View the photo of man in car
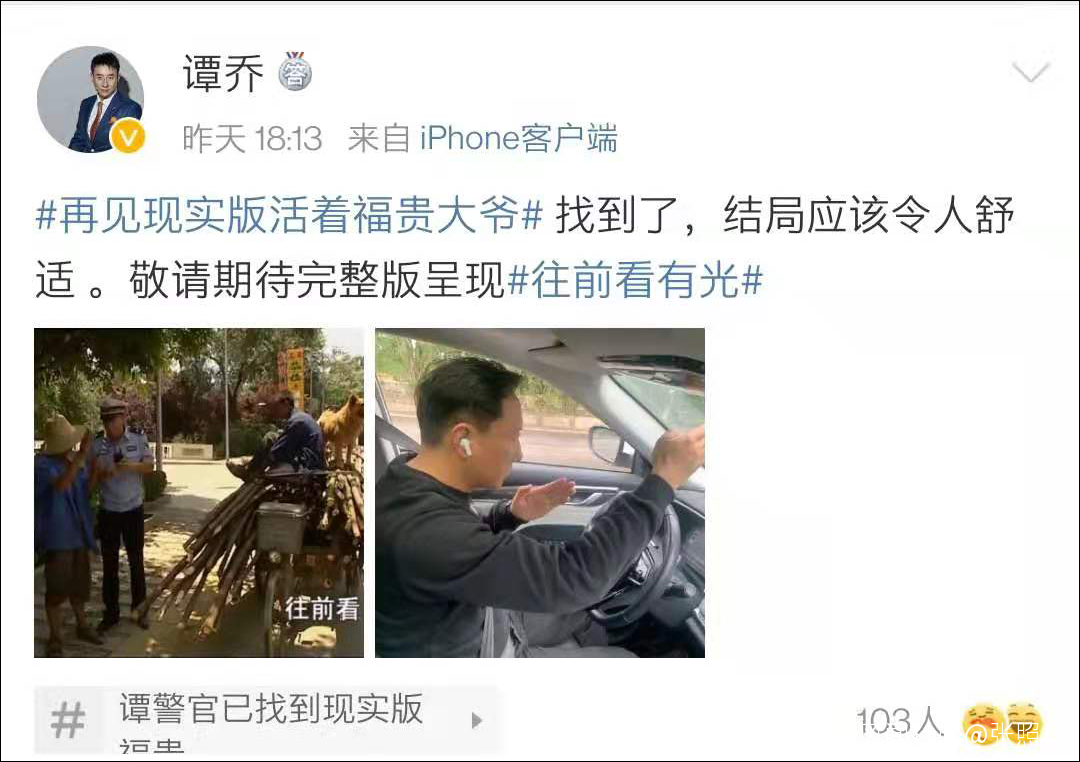Viewport: 1080px width, 762px height. [540, 493]
